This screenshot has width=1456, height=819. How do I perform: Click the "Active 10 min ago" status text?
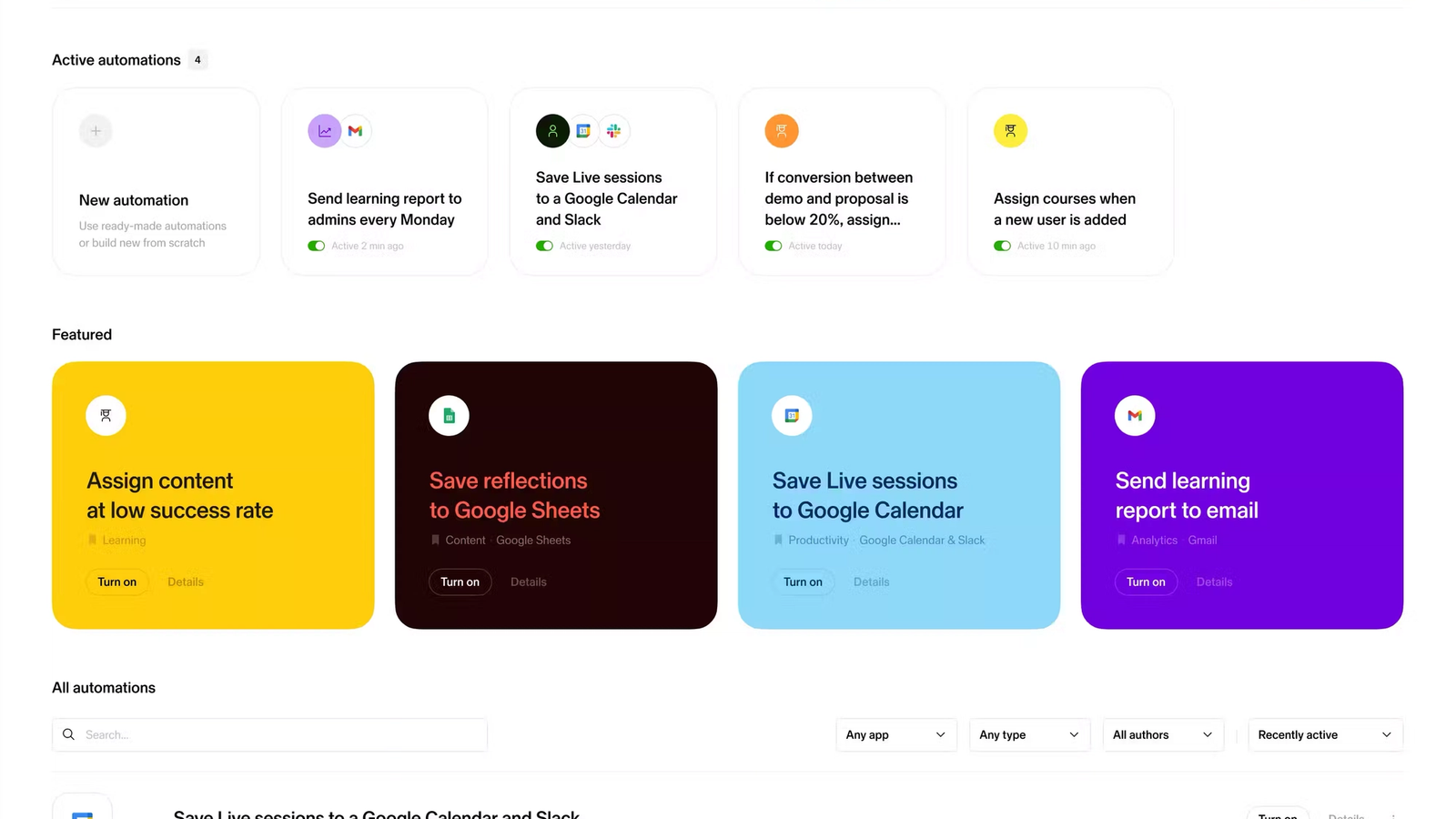1057,246
